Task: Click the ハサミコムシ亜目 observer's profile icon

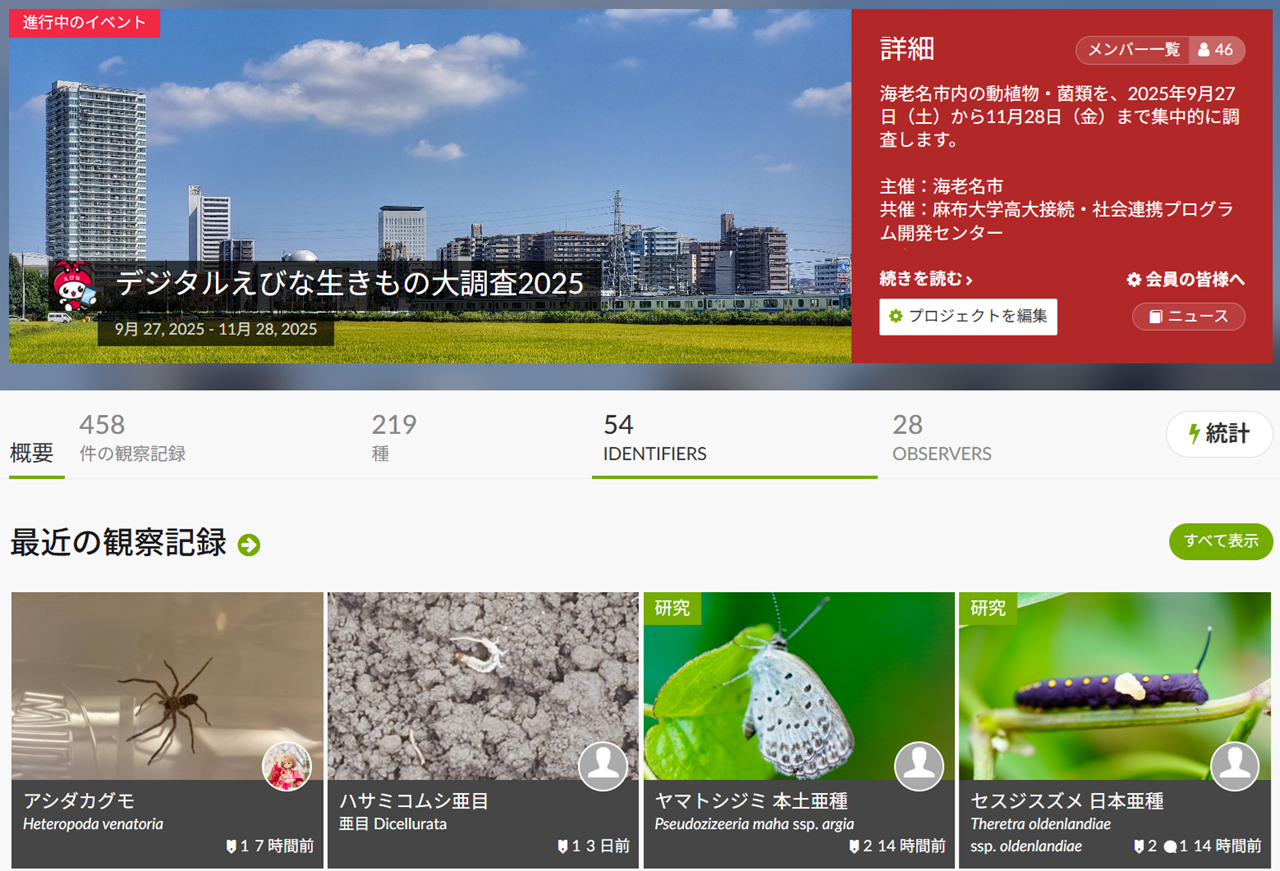Action: point(603,767)
